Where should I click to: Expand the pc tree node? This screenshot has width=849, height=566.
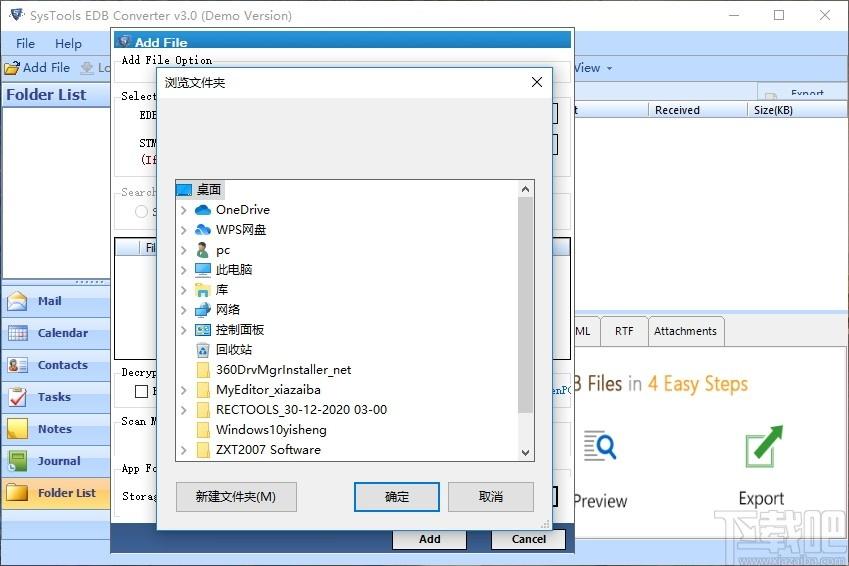pos(184,250)
